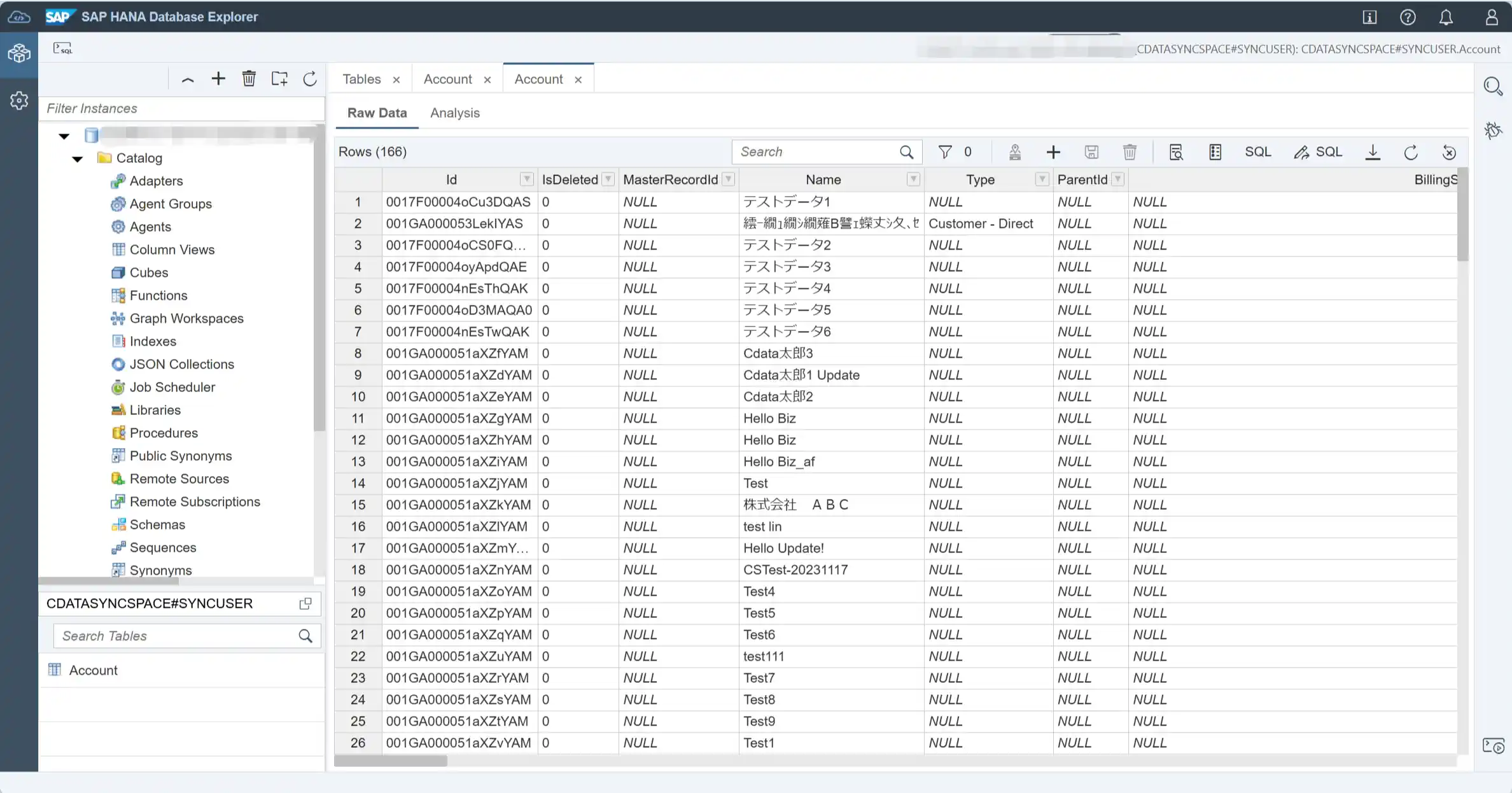Open the help question mark icon
1512x793 pixels.
point(1408,17)
